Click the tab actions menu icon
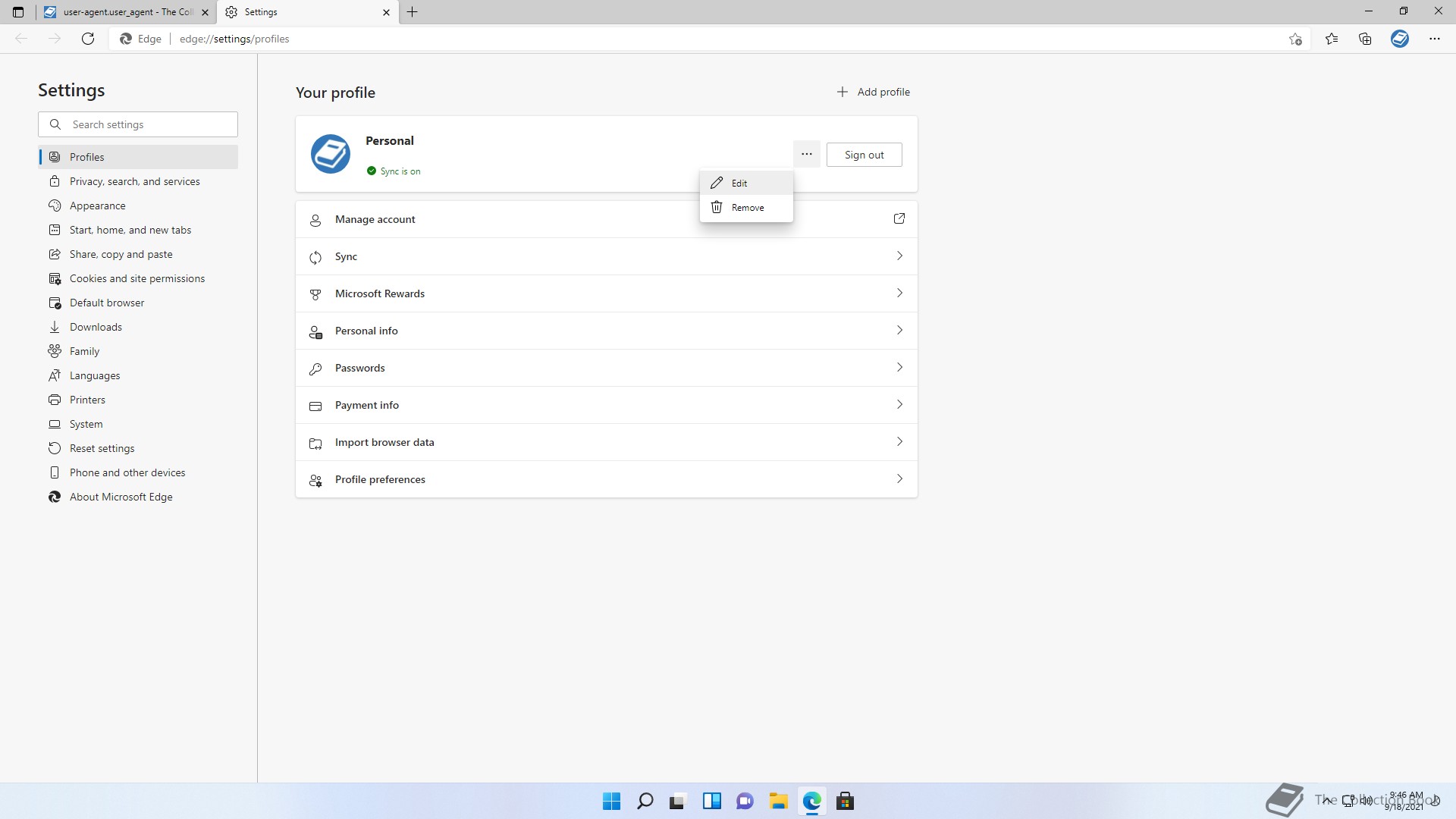The height and width of the screenshot is (819, 1456). [18, 12]
